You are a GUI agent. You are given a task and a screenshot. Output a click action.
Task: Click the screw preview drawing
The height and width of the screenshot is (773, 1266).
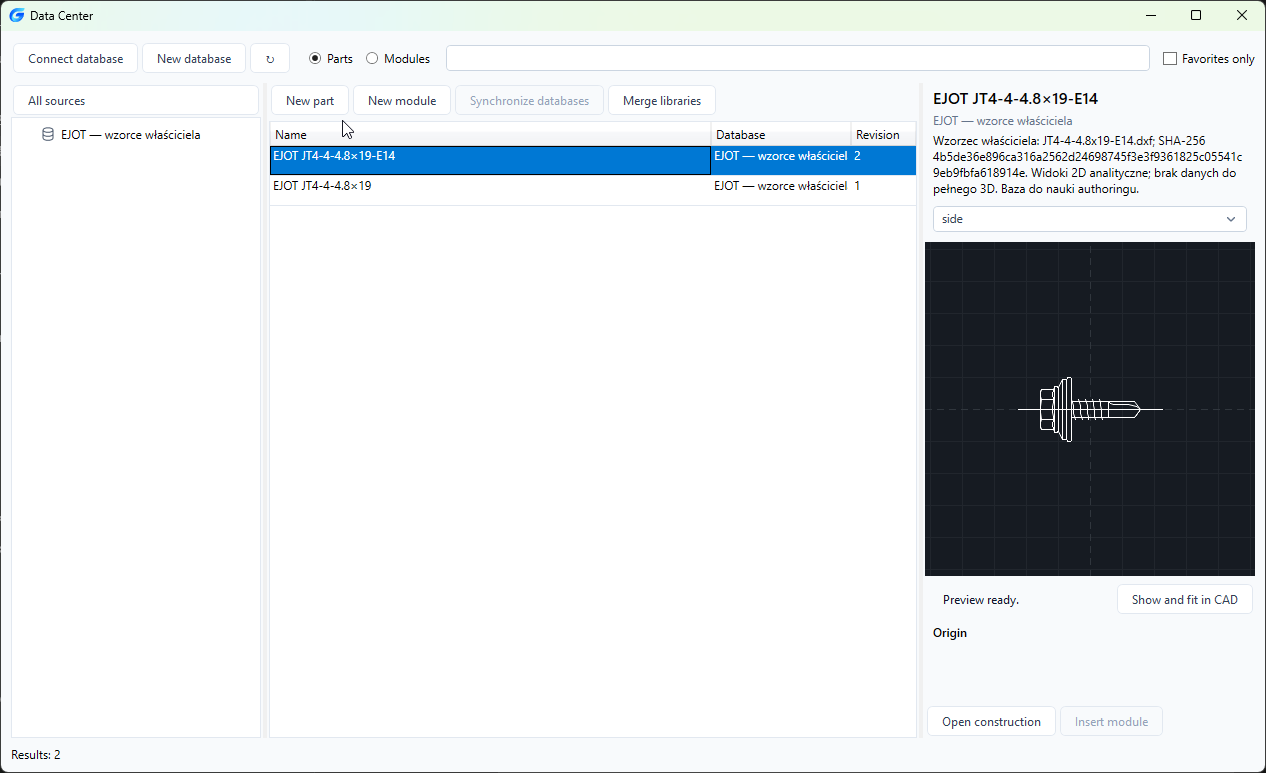click(x=1090, y=409)
